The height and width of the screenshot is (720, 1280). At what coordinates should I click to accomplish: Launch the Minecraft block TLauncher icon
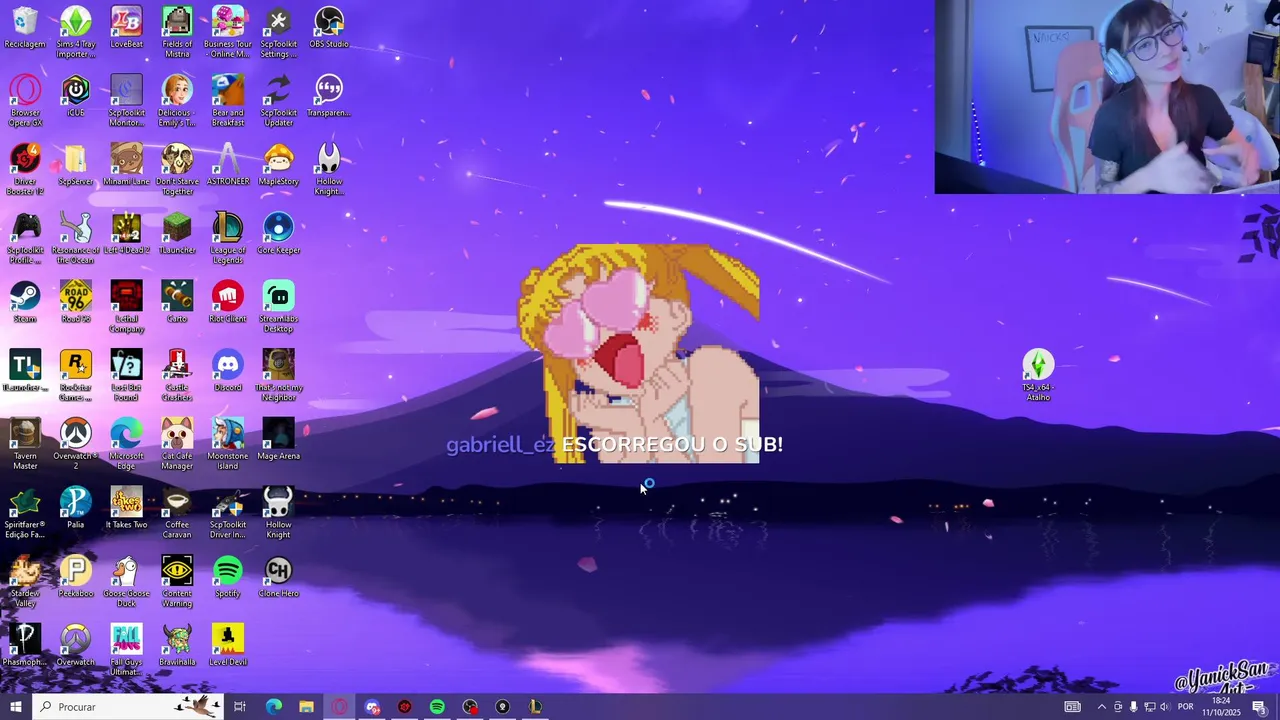(x=177, y=234)
